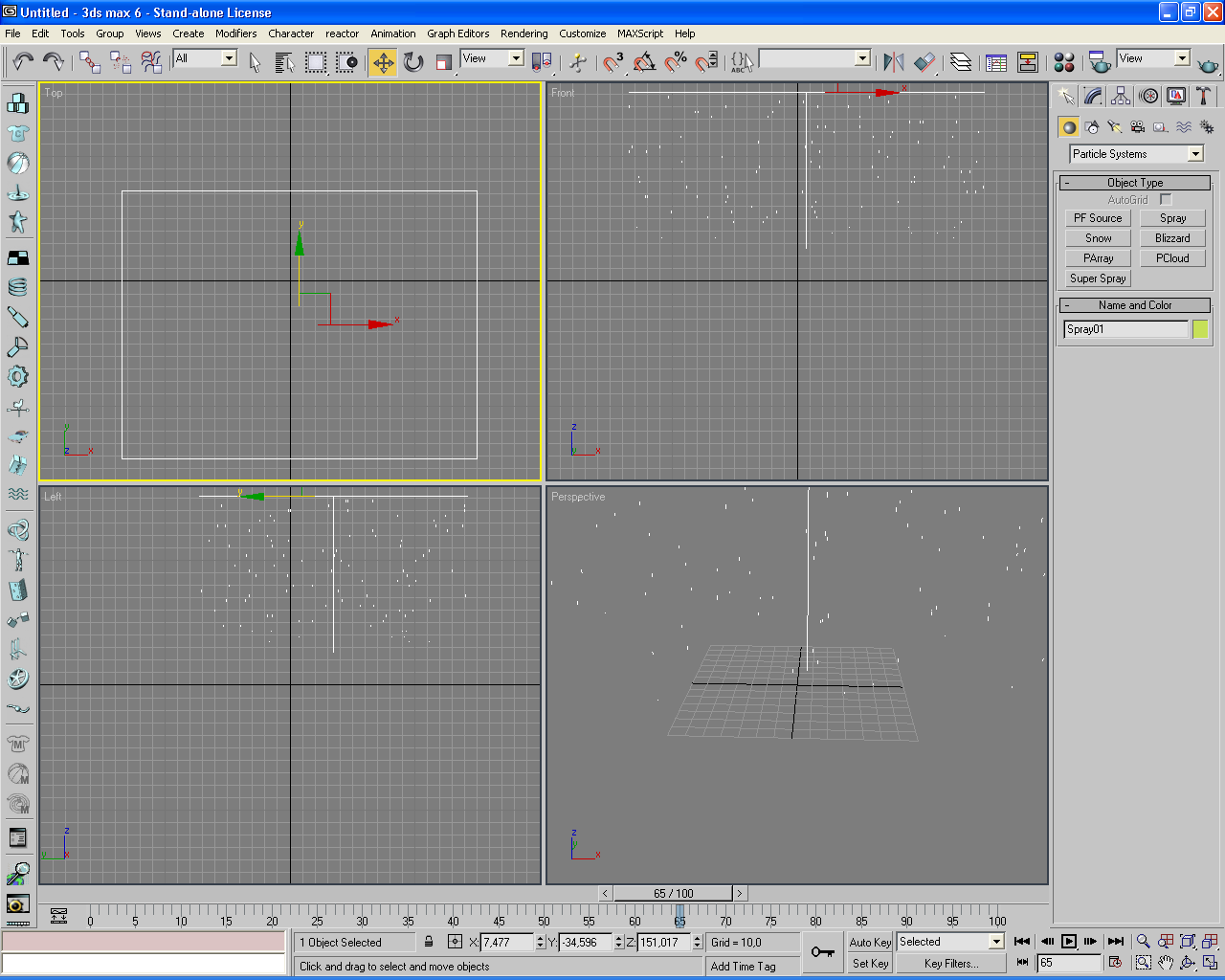This screenshot has height=980, width=1225.
Task: Toggle the Selection Lock padlock
Action: [x=429, y=942]
